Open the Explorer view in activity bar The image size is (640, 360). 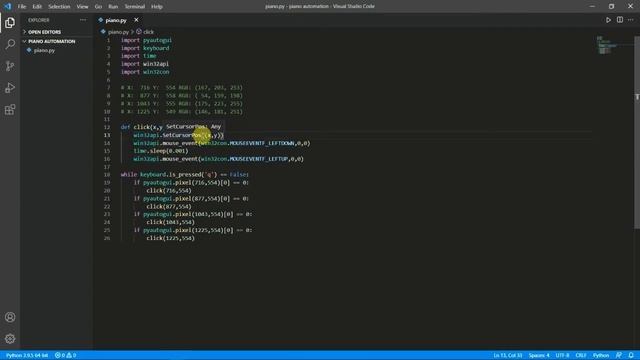(10, 22)
